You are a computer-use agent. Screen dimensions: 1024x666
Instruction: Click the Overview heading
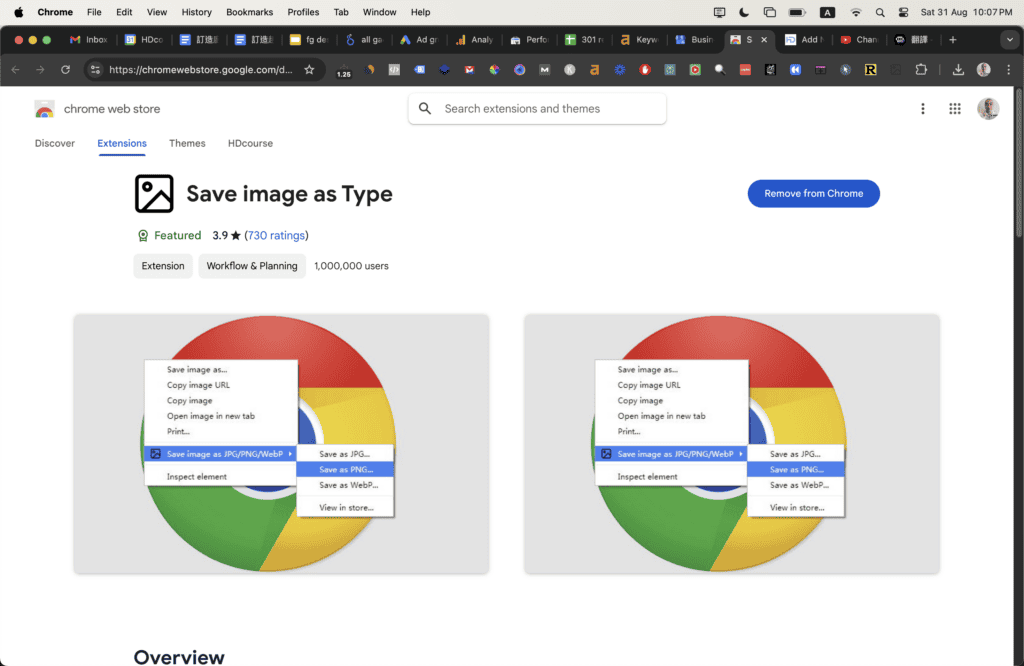click(x=179, y=657)
